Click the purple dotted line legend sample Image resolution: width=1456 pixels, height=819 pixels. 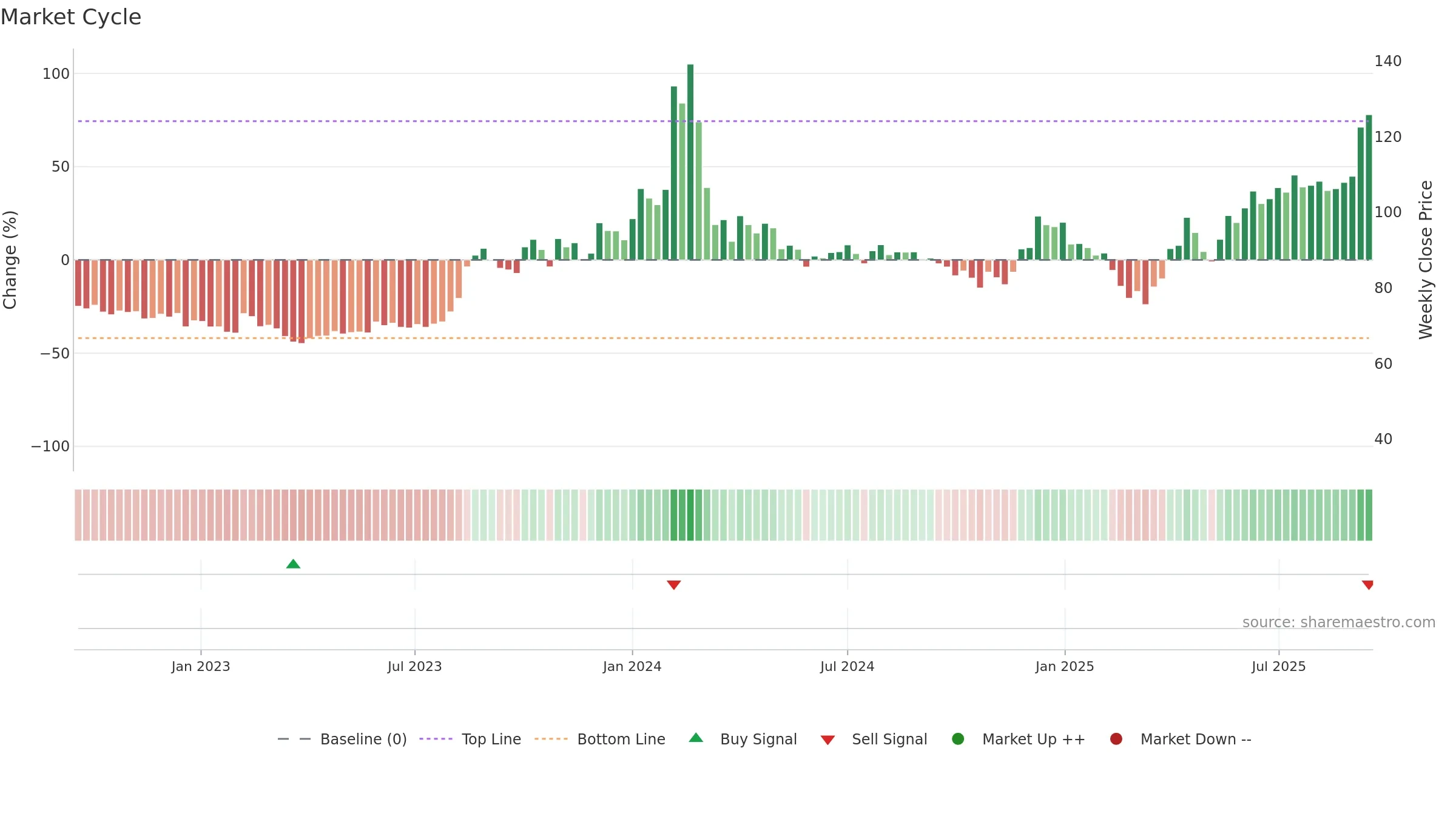coord(436,739)
